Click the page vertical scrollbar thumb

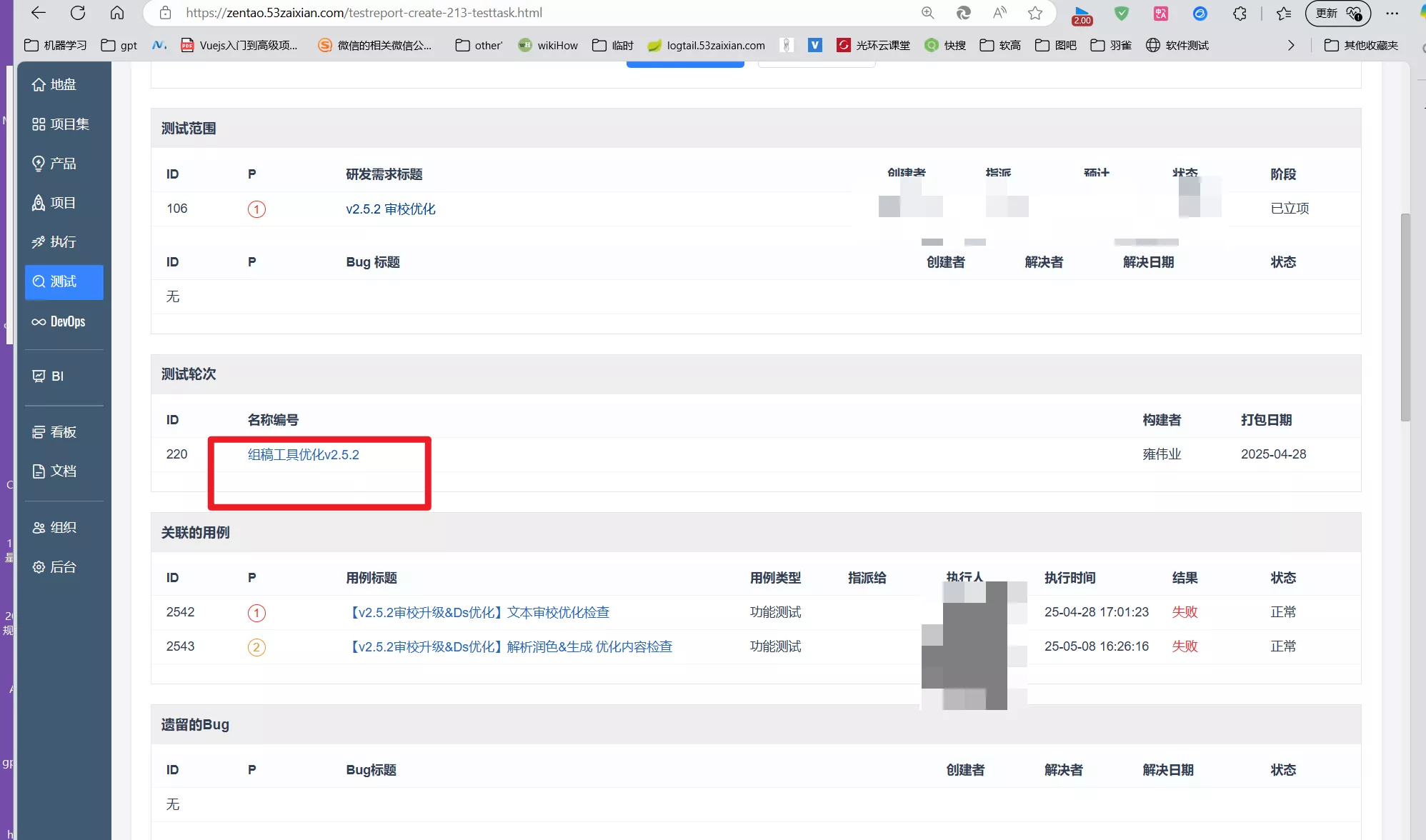1405,317
